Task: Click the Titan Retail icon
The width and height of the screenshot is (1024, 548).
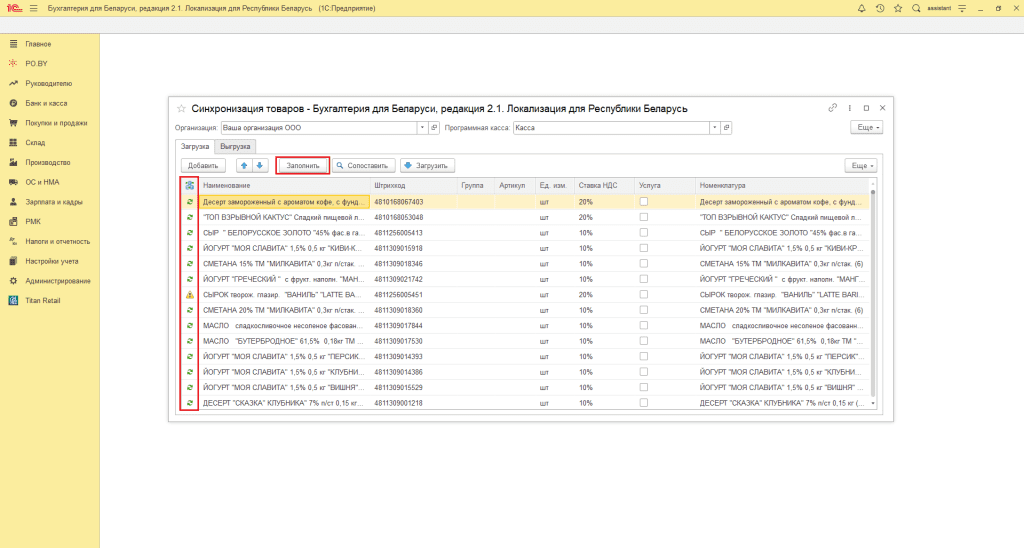Action: pos(13,300)
